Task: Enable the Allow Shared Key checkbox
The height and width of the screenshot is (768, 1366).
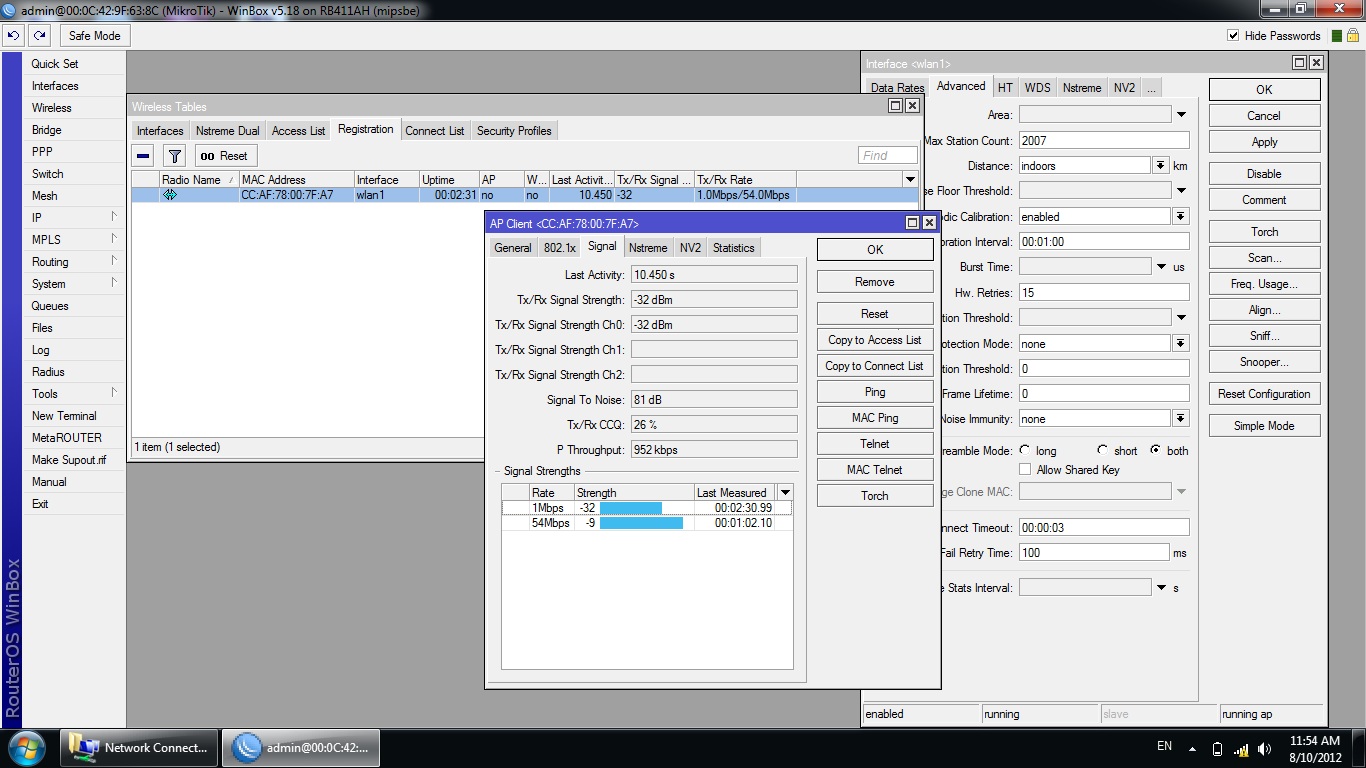Action: [x=1023, y=470]
